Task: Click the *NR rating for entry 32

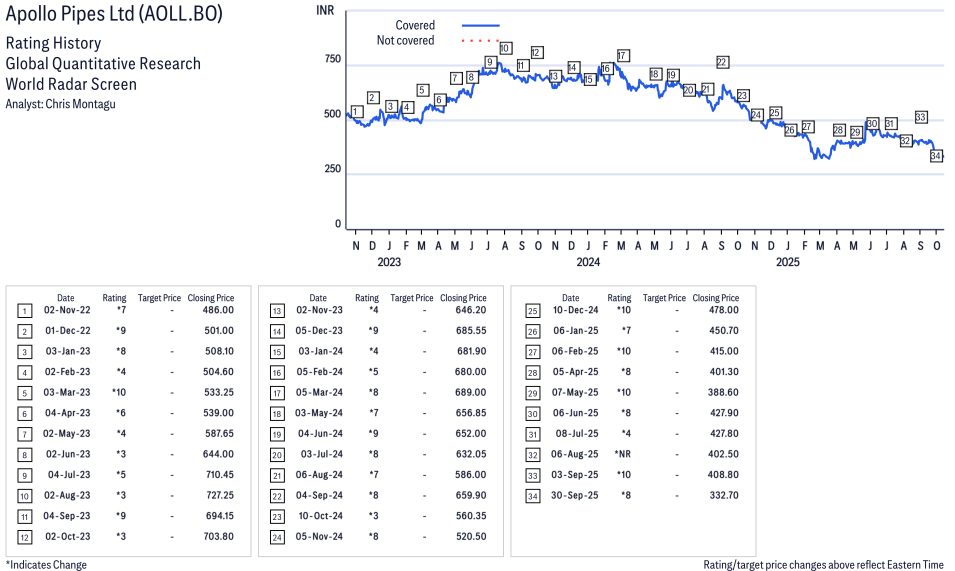Action: click(x=622, y=454)
